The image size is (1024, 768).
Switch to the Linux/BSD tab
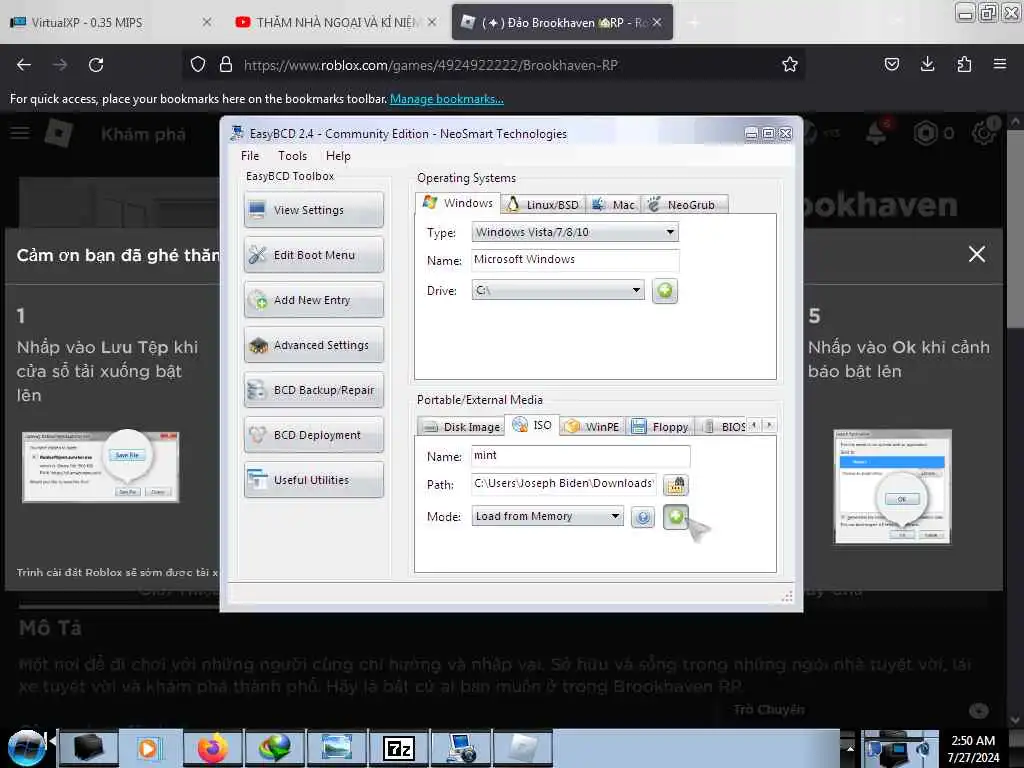tap(543, 204)
